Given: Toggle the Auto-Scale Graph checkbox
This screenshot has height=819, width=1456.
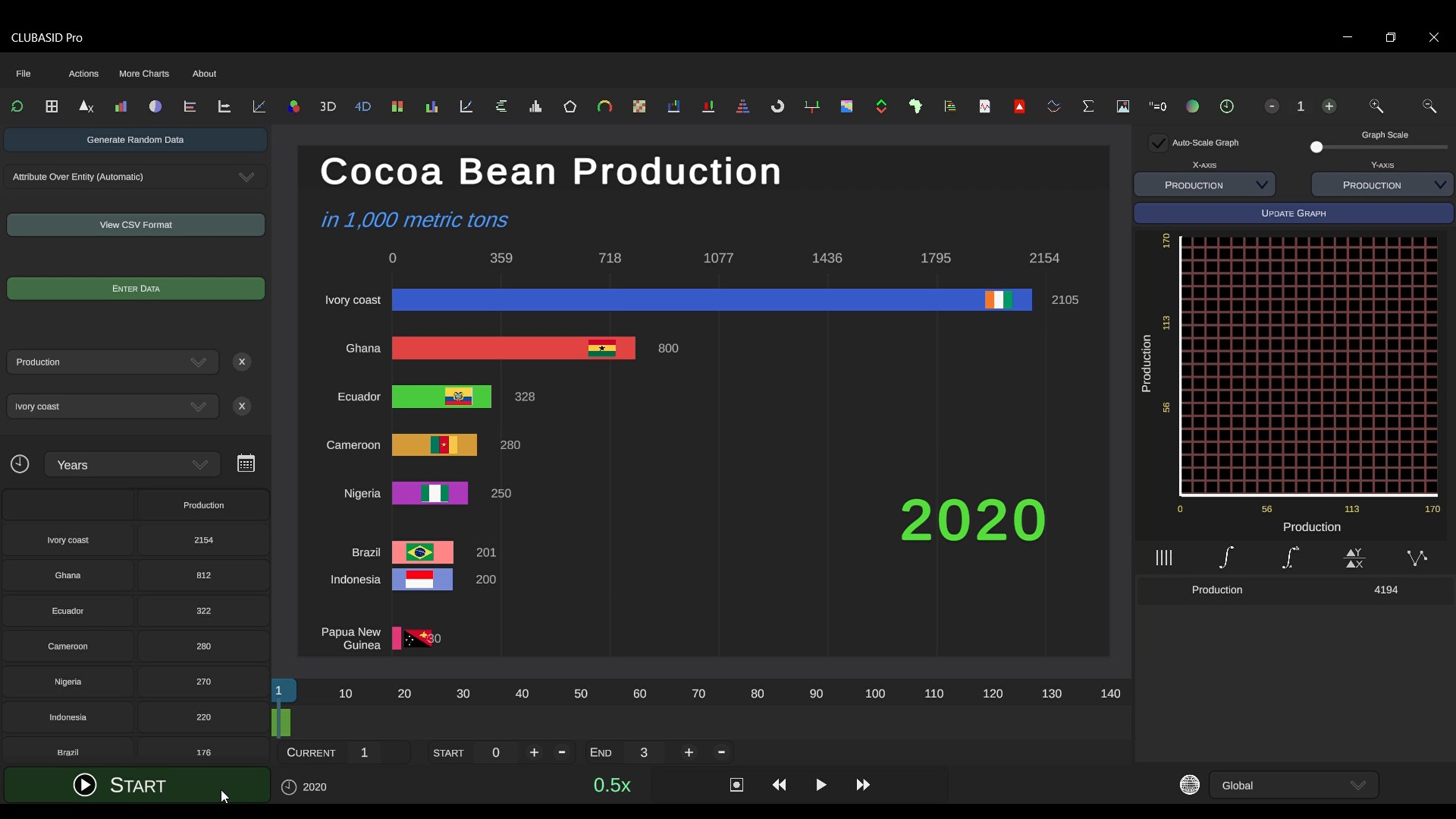Looking at the screenshot, I should [1158, 143].
